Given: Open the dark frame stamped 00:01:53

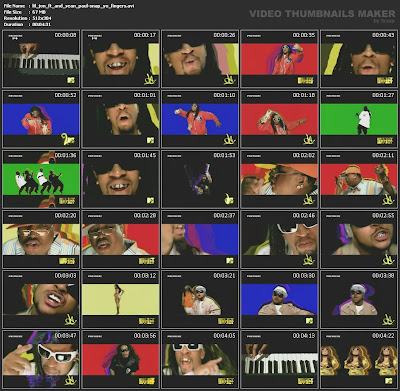Looking at the screenshot, I should click(x=200, y=179).
